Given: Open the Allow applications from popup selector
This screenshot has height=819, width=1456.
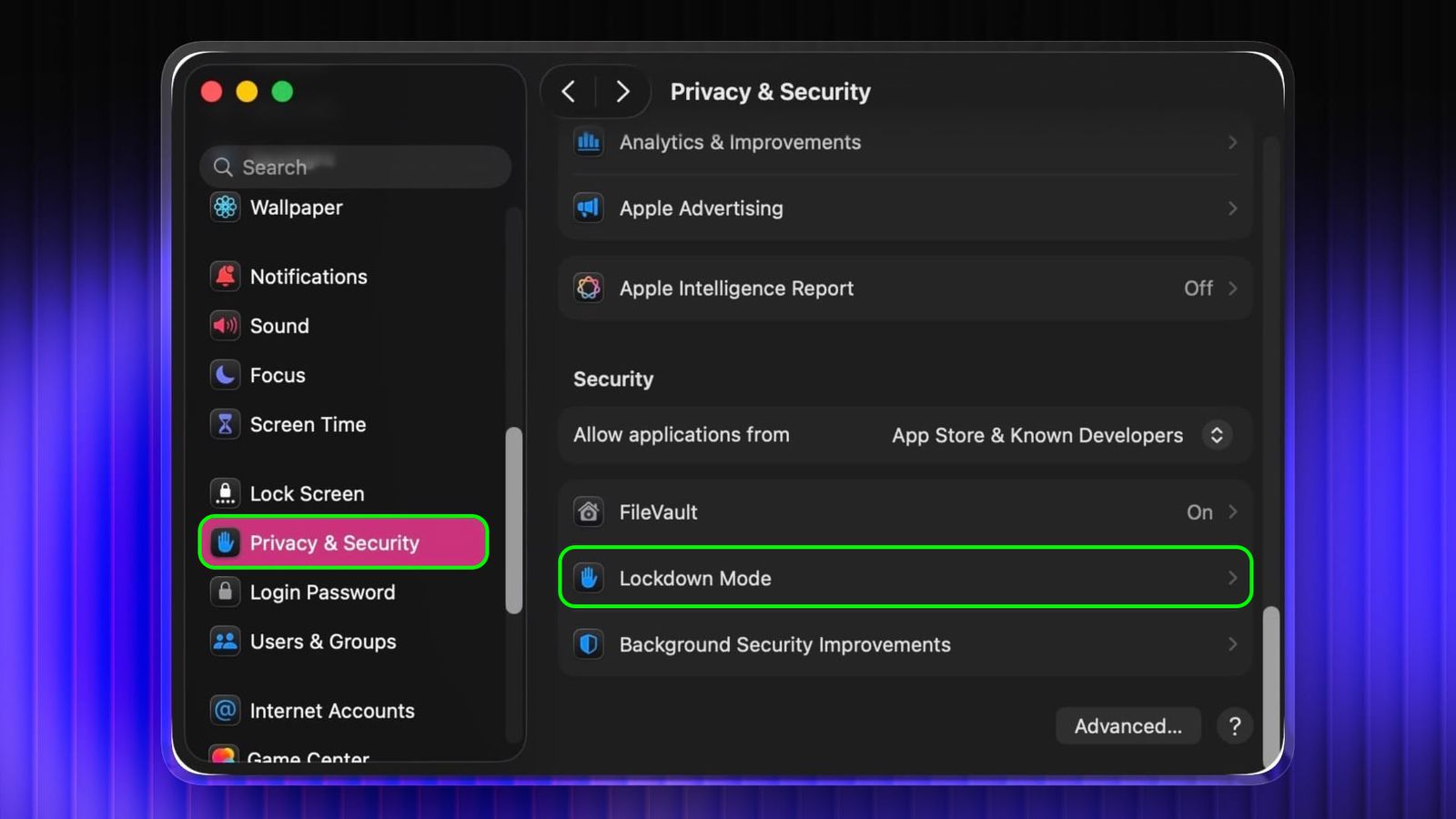Looking at the screenshot, I should 1216,435.
